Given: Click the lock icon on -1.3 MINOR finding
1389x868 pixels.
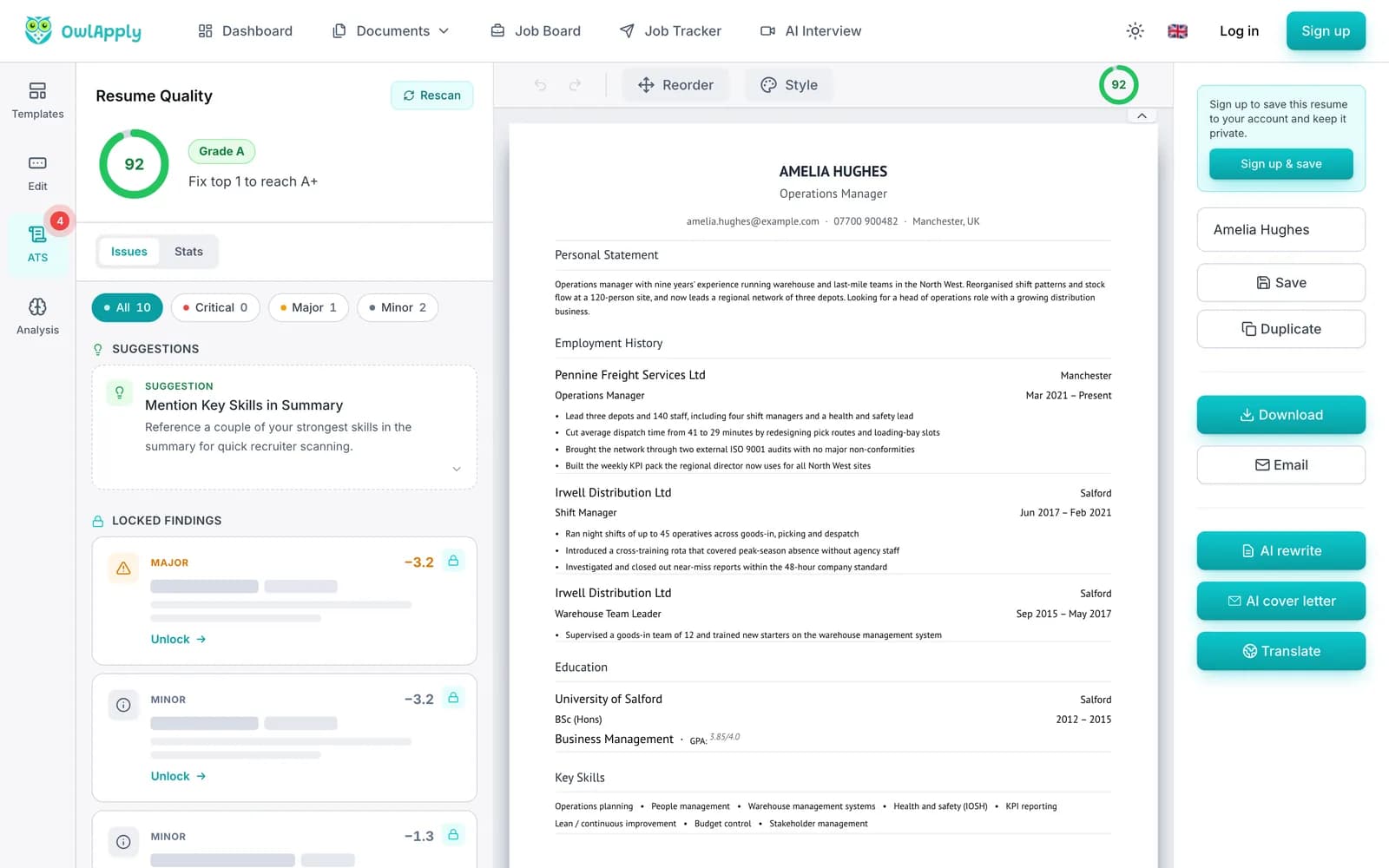Looking at the screenshot, I should tap(453, 835).
